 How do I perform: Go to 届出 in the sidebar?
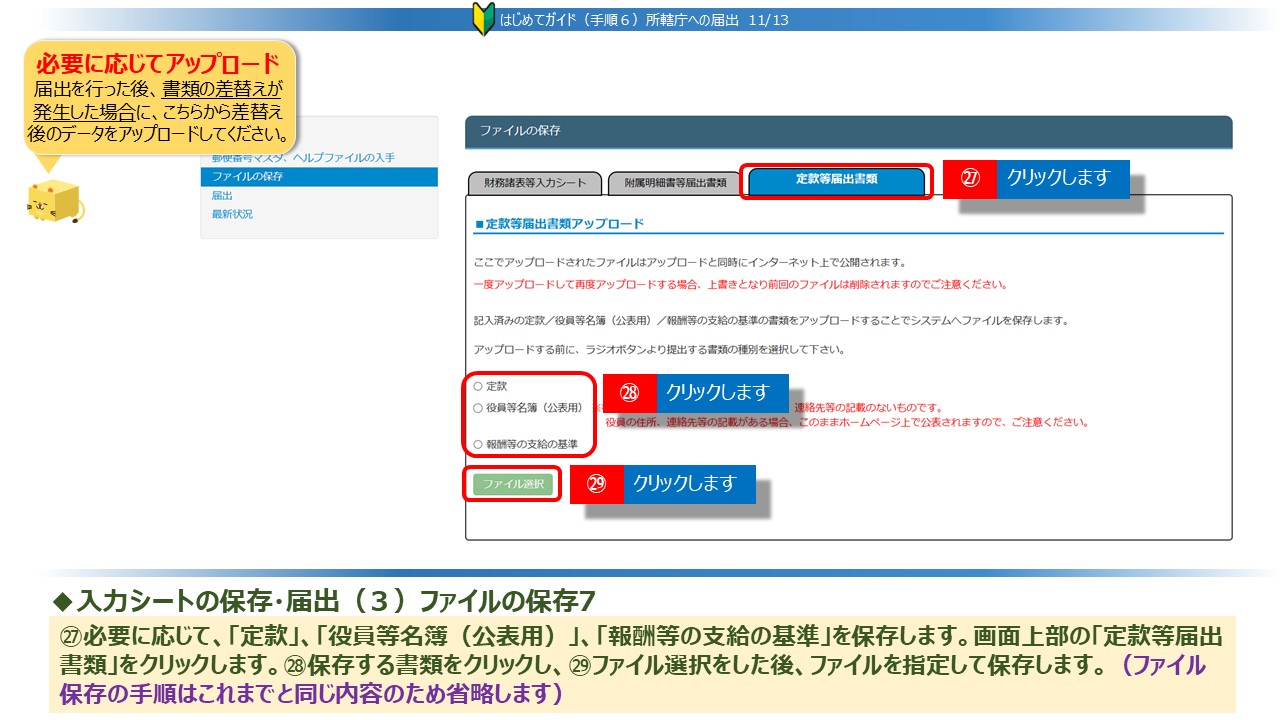coord(222,196)
